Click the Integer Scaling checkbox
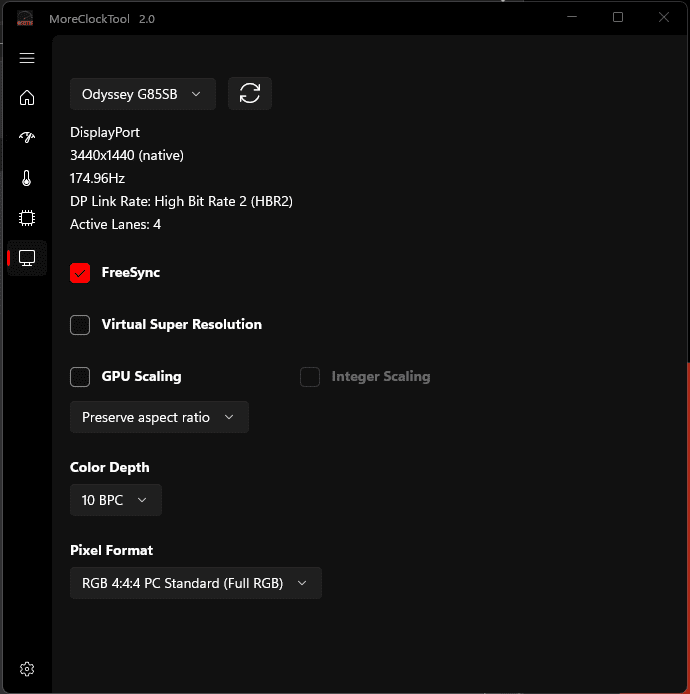Viewport: 690px width, 694px height. 310,377
